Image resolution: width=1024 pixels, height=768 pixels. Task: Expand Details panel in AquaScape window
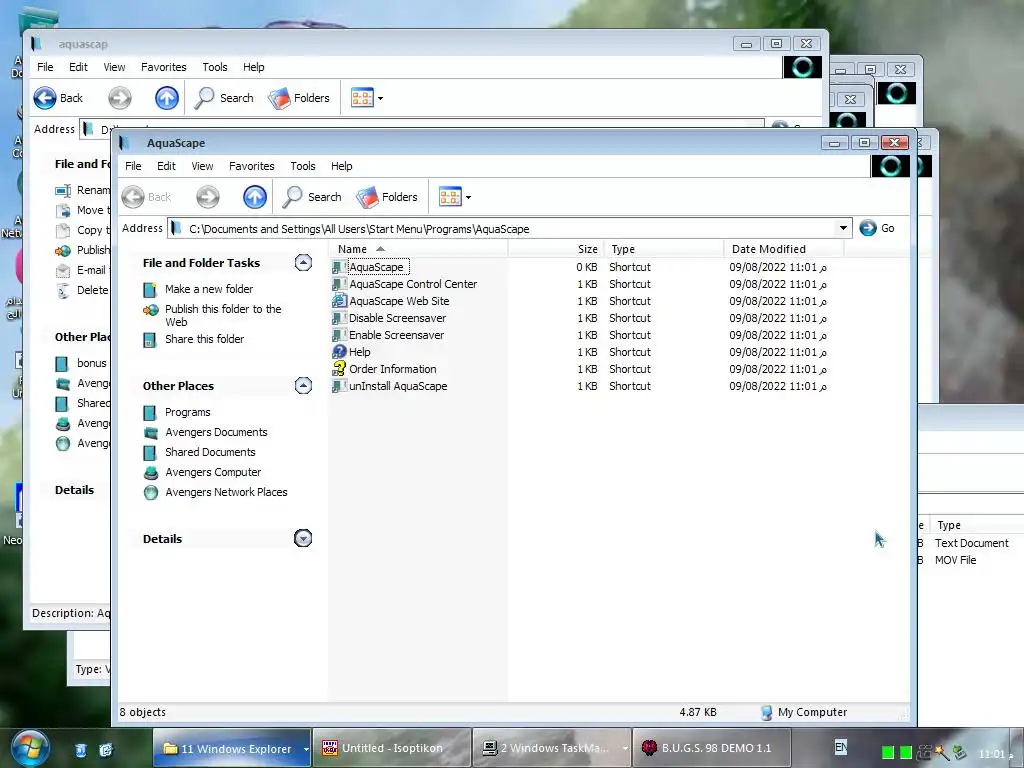[303, 538]
